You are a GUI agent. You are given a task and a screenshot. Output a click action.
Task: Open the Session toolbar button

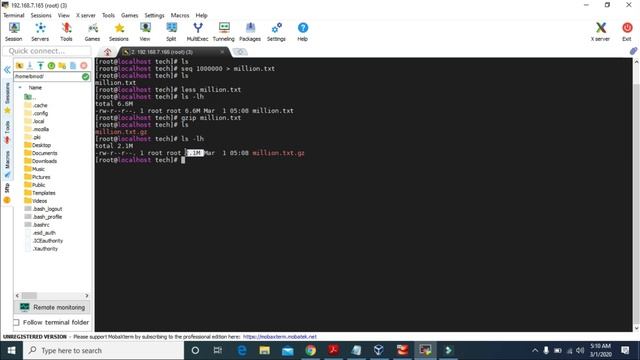click(x=13, y=32)
